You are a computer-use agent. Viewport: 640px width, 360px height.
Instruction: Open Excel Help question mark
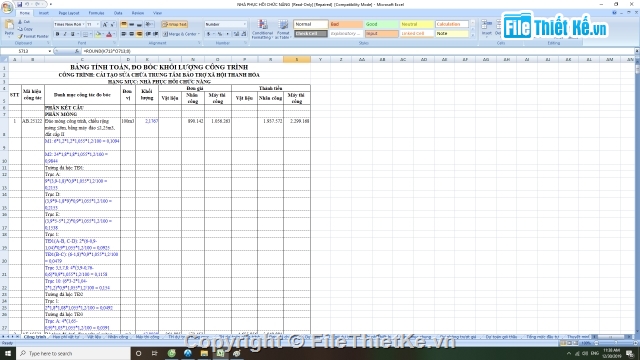(614, 13)
